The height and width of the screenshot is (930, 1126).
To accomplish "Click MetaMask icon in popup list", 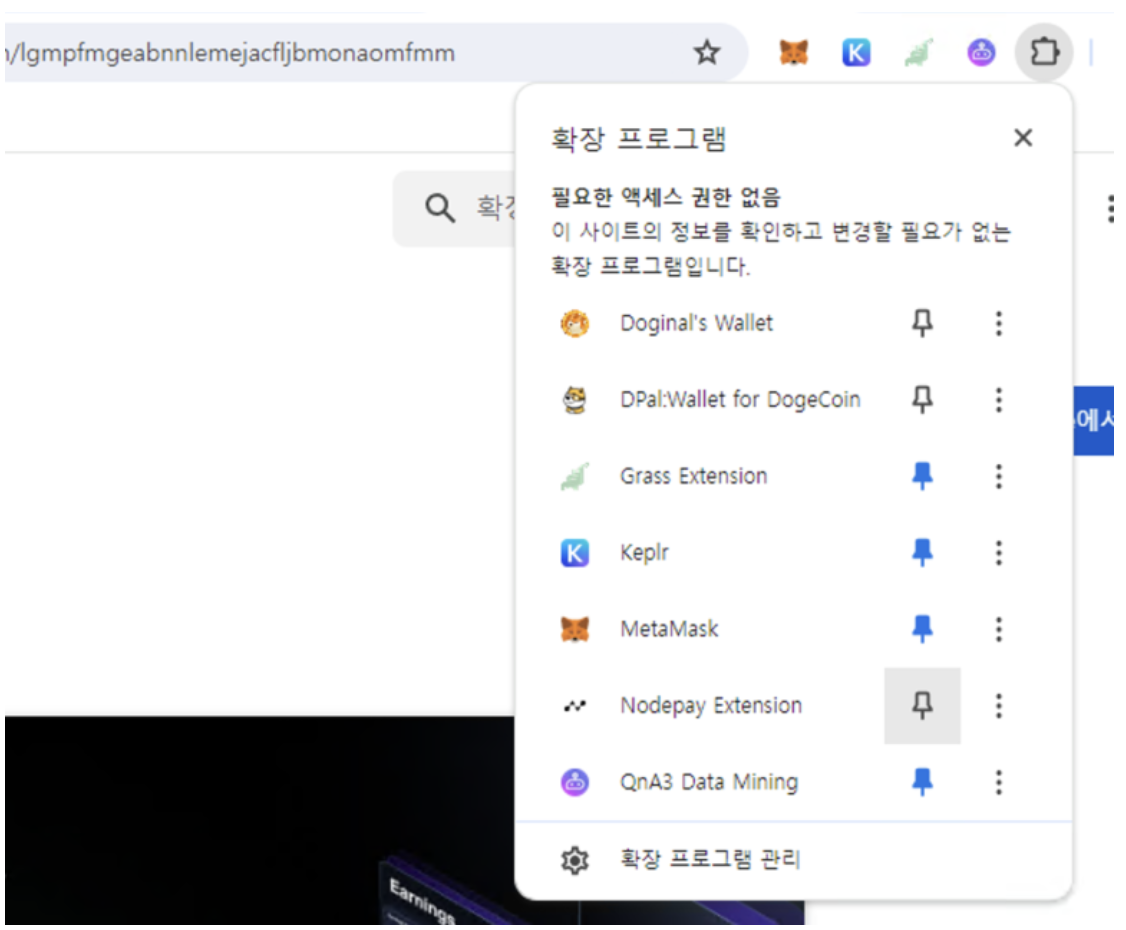I will coord(574,629).
